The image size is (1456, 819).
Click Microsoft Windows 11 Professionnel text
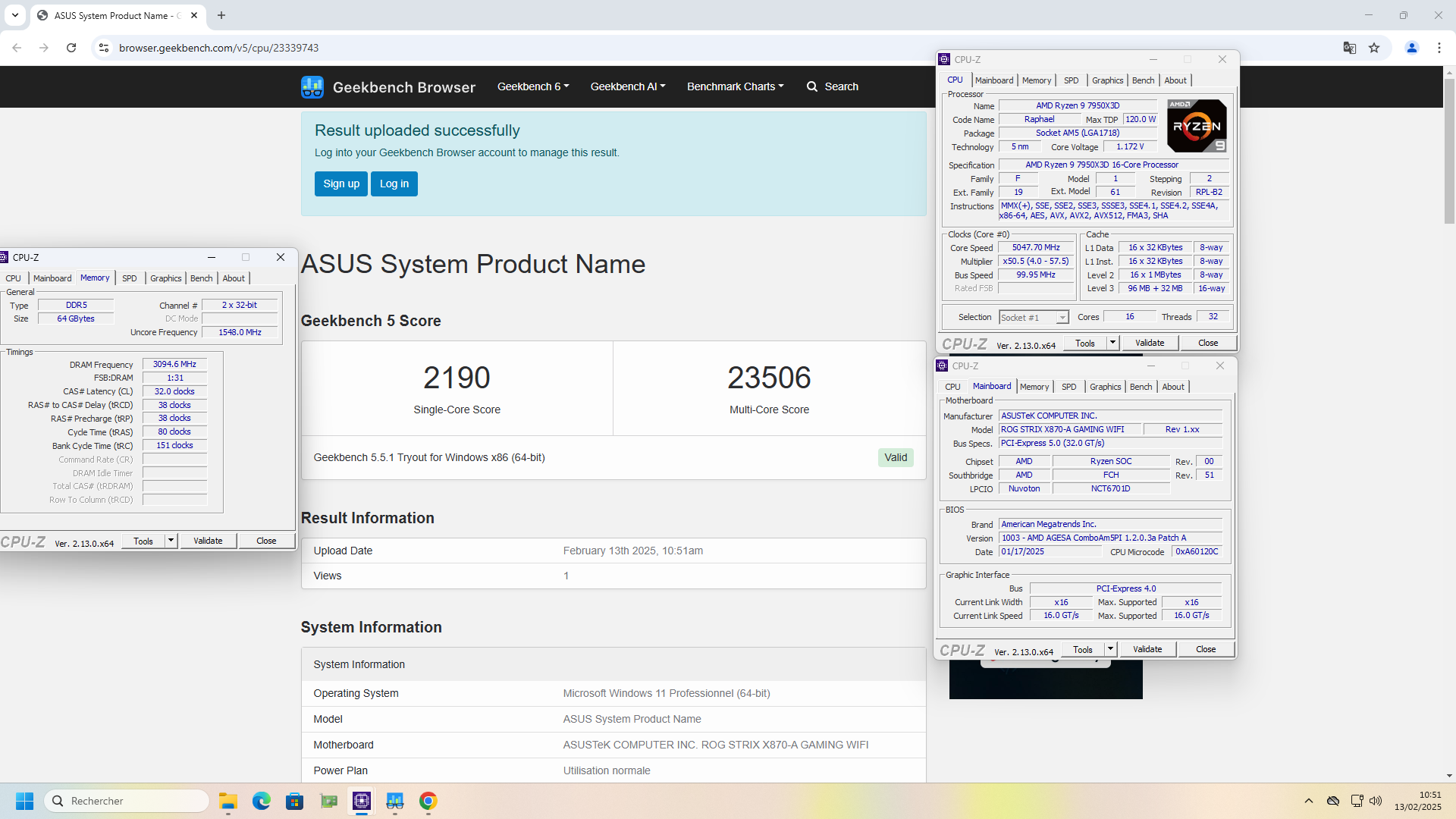point(666,693)
